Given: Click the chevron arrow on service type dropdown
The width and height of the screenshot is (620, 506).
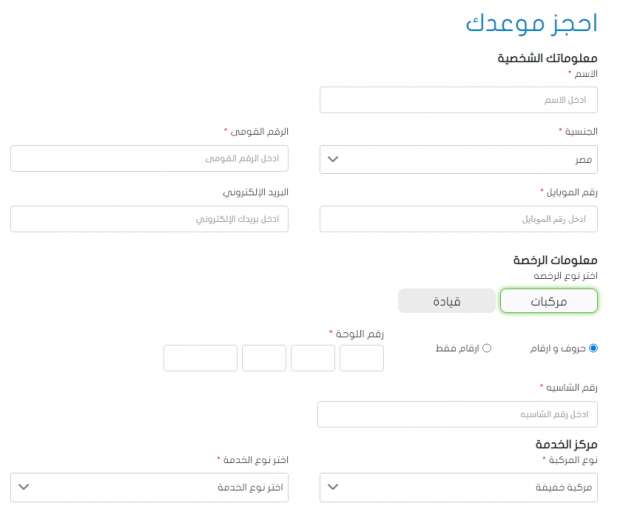Looking at the screenshot, I should tap(25, 487).
